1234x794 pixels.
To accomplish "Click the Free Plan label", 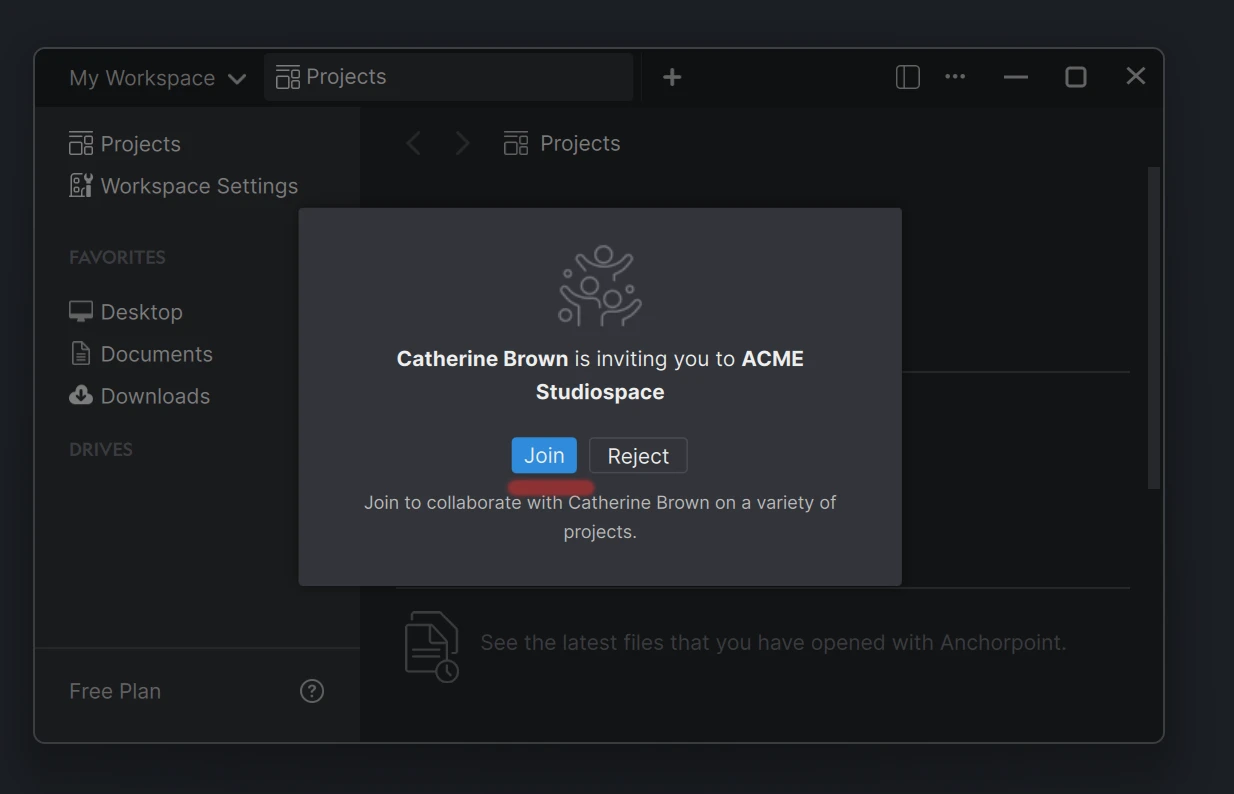I will 113,690.
